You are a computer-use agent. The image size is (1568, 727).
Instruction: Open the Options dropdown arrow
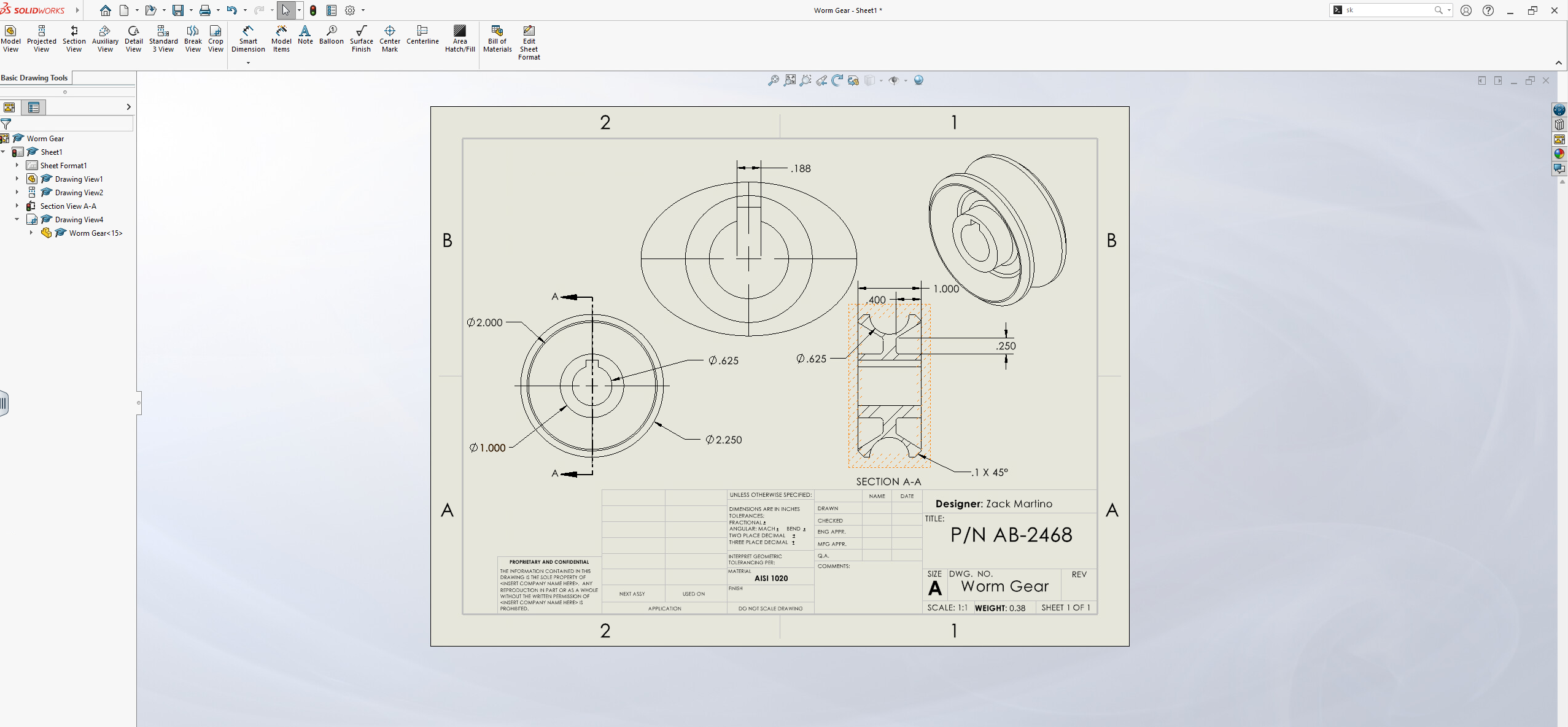363,10
